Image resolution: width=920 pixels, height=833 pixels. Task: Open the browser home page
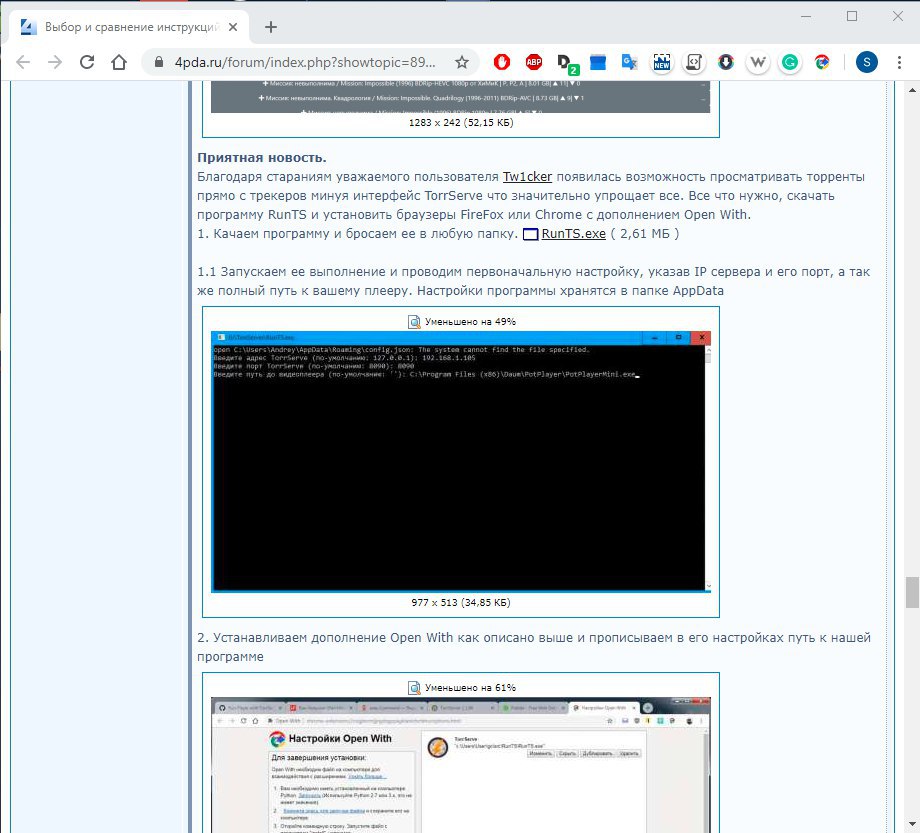tap(119, 62)
